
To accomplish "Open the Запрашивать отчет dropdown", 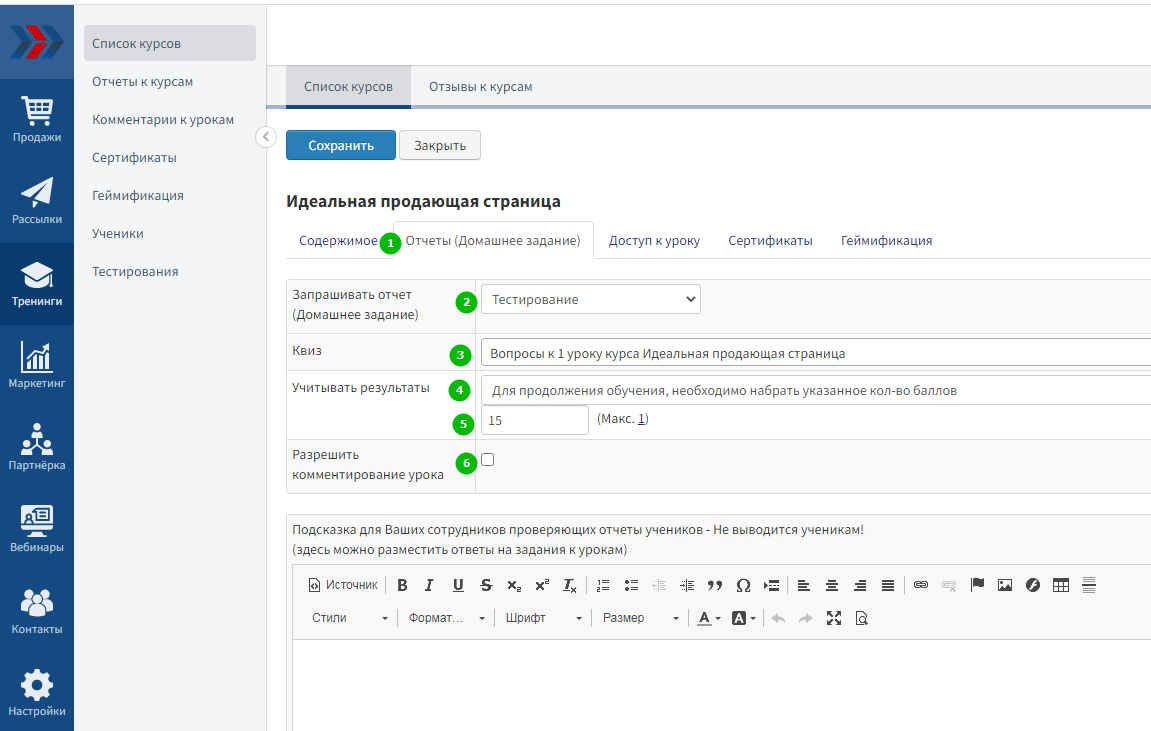I will tap(591, 299).
